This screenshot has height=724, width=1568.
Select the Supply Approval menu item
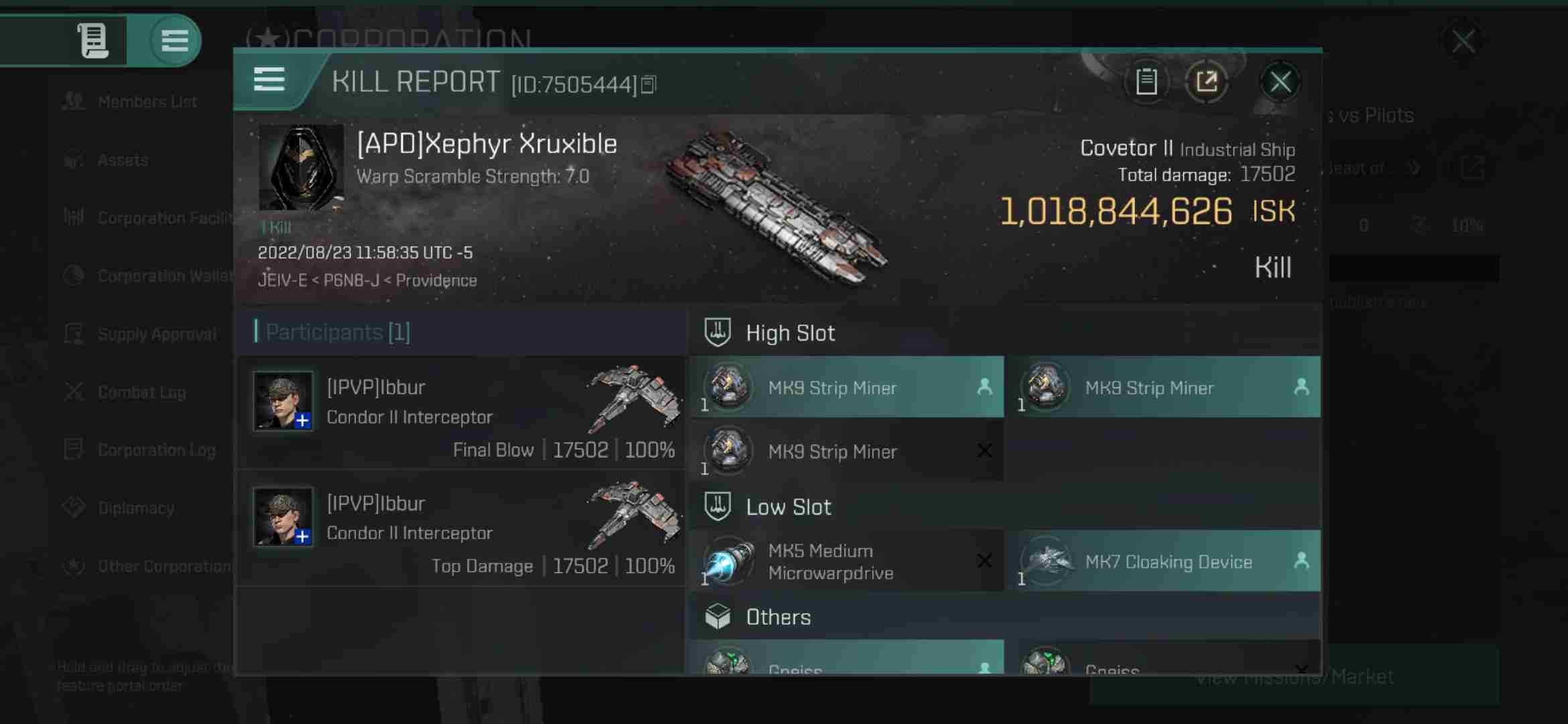click(x=156, y=333)
